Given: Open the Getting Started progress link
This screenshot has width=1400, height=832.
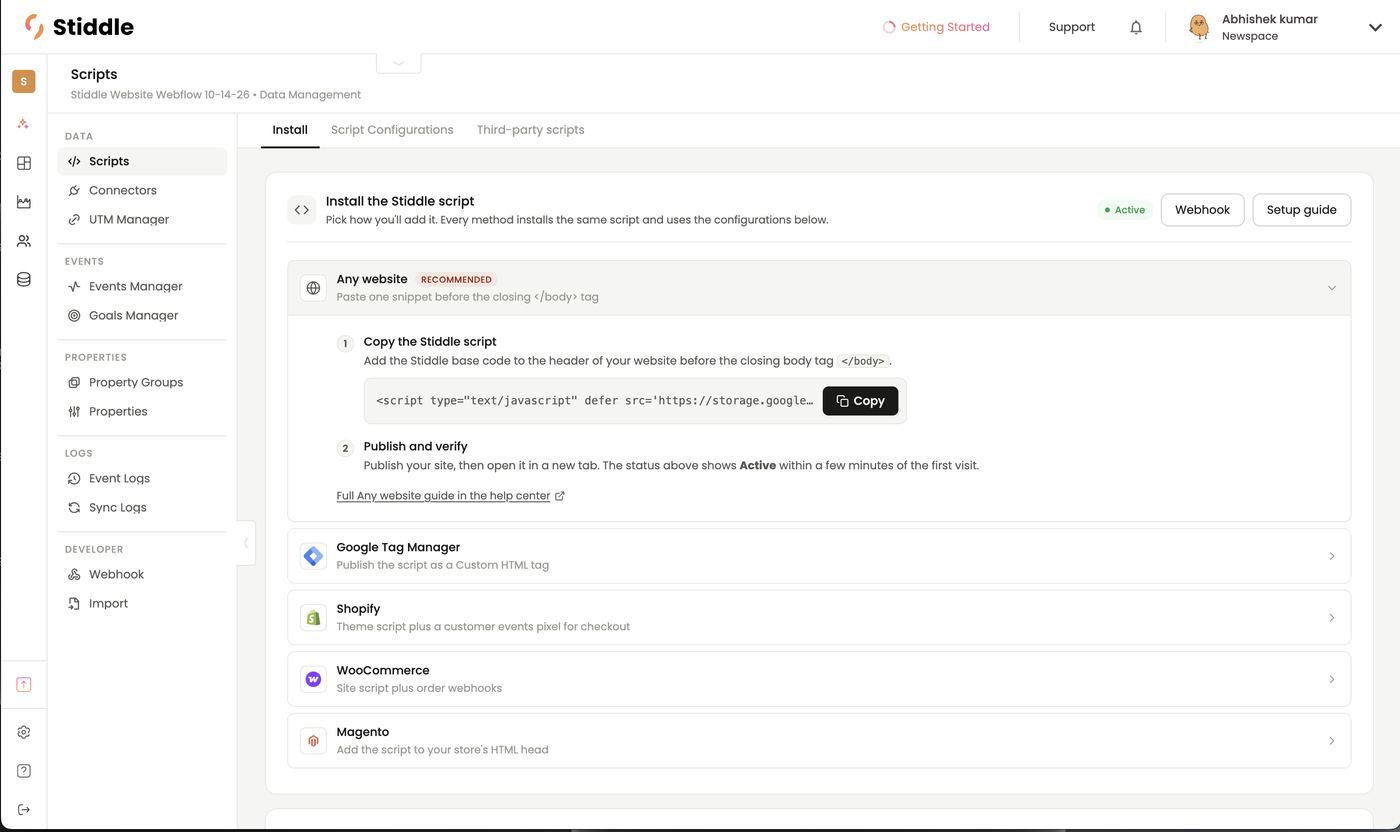Looking at the screenshot, I should pos(936,27).
